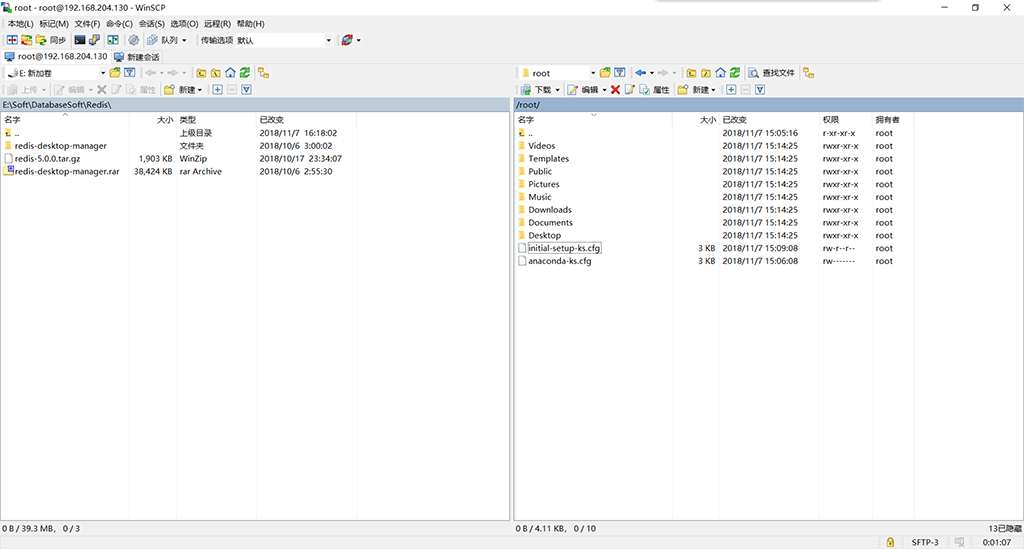Screen dimensions: 1024x549
Task: Click 同步 synchronize toolbar button
Action: coord(51,40)
